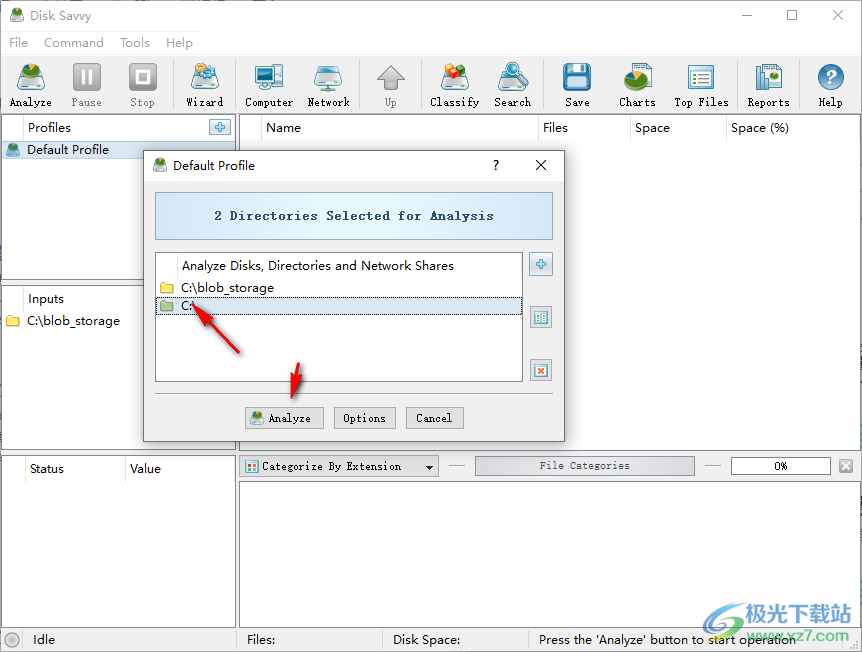Save the report via the Save icon
Viewport: 862px width, 652px height.
coord(577,85)
